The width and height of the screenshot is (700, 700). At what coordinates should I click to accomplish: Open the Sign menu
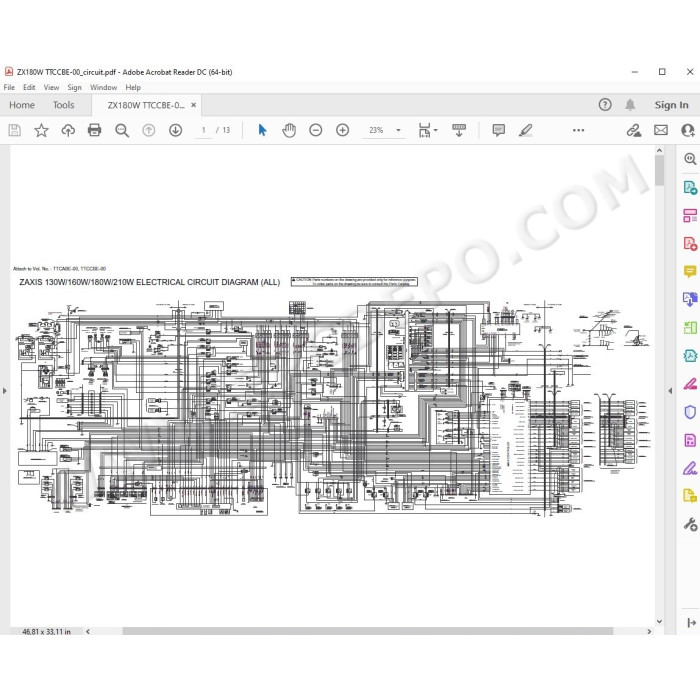pyautogui.click(x=75, y=88)
